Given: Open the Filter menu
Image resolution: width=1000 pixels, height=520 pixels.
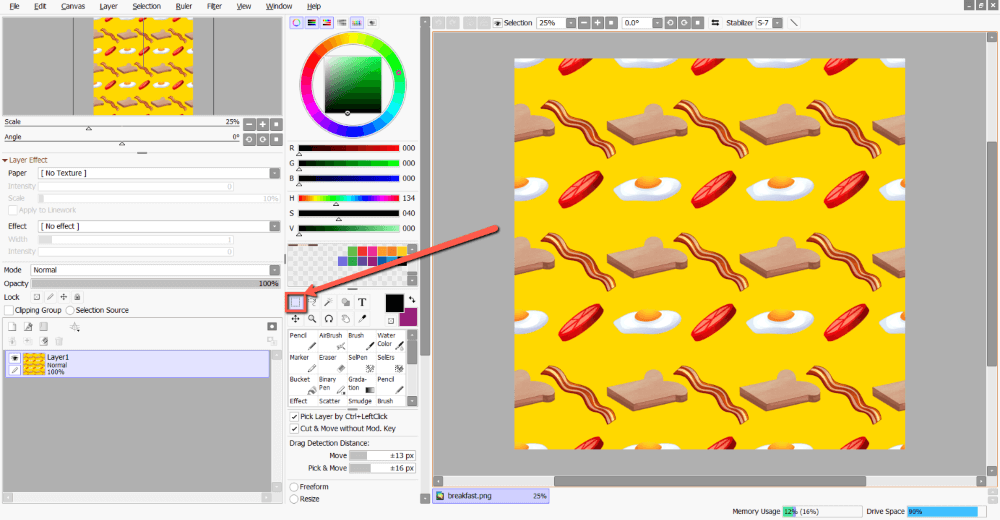Looking at the screenshot, I should coord(214,6).
